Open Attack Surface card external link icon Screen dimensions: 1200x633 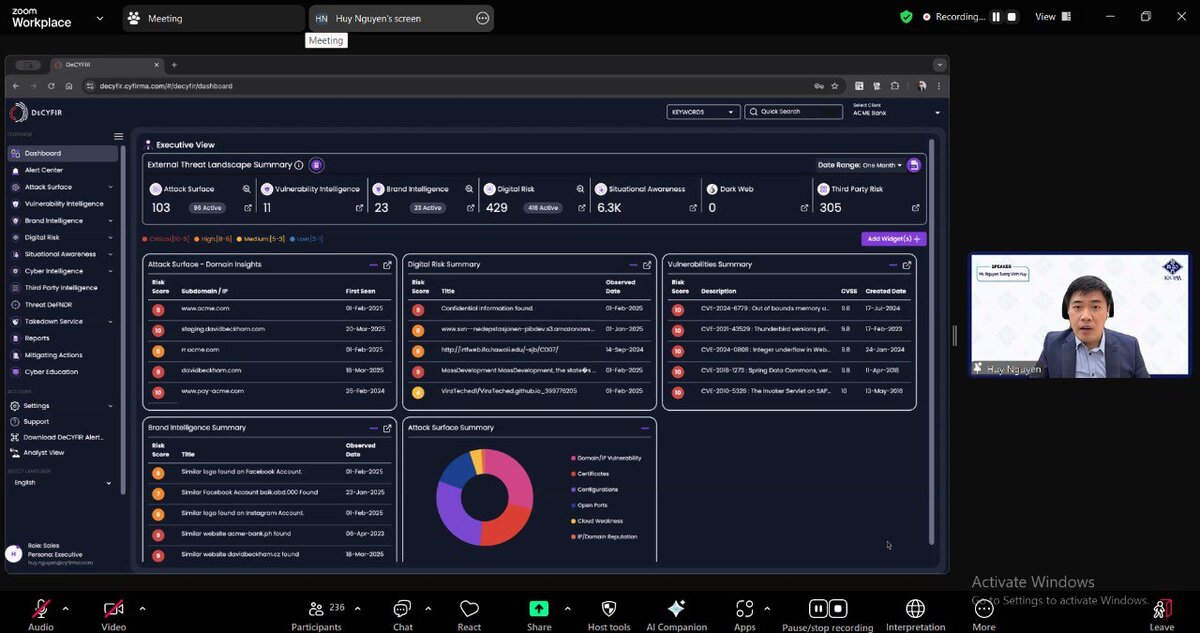[x=247, y=208]
